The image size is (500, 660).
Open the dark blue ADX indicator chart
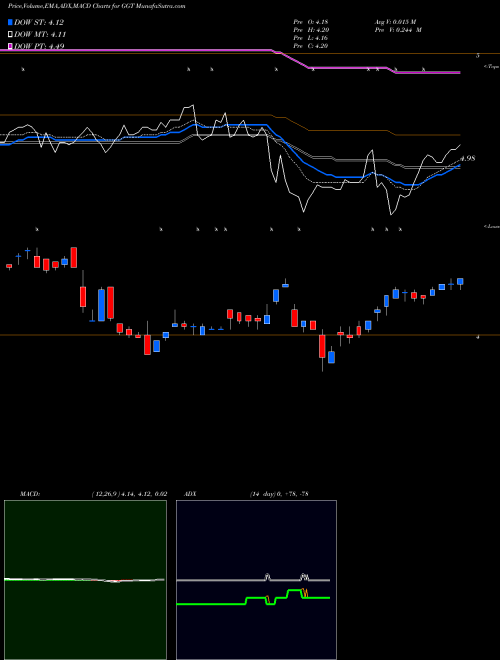point(256,580)
